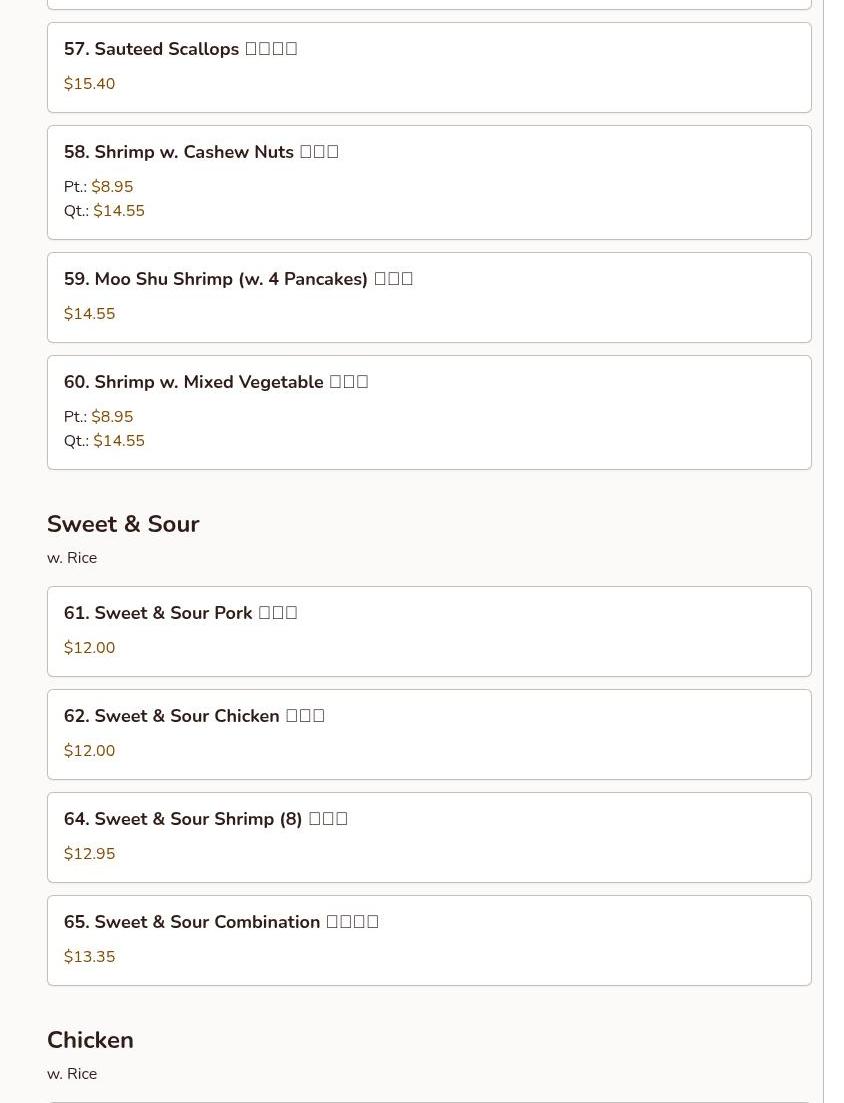The height and width of the screenshot is (1103, 844).
Task: Select the Sweet & Sour Pork title
Action: coord(180,613)
